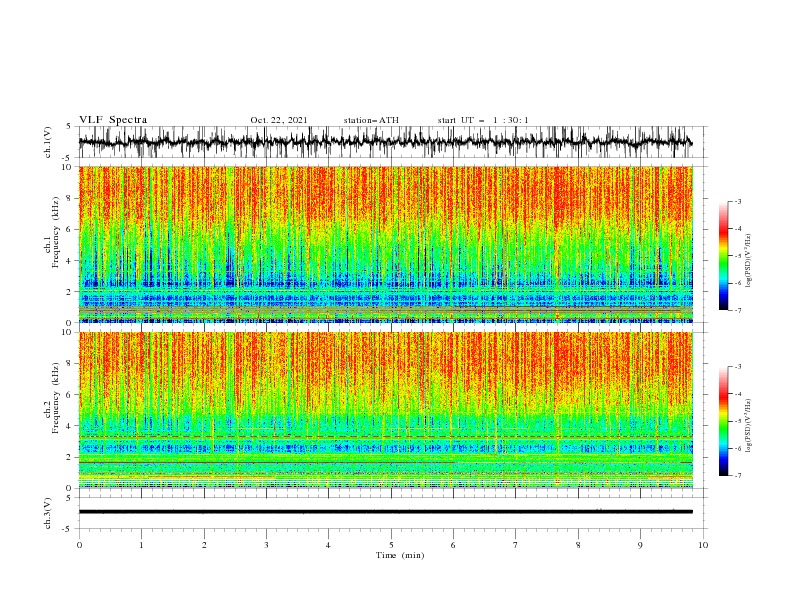Click the ch.1 PSD color scale bar
Image resolution: width=792 pixels, height=612 pixels.
point(723,256)
